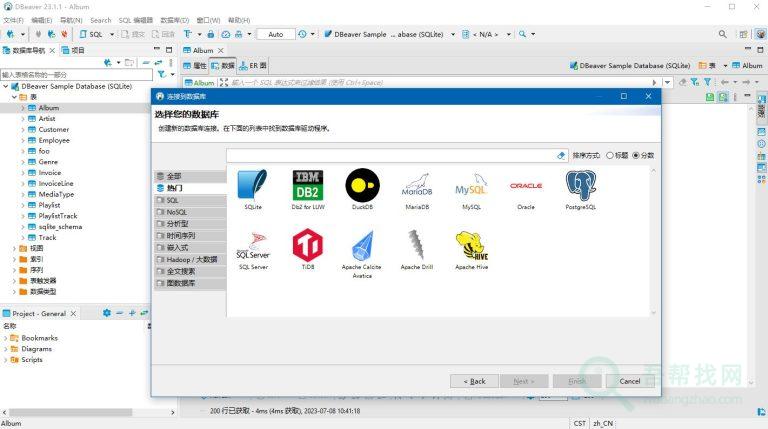Select the TiDB database icon
Image resolution: width=768 pixels, height=429 pixels.
coord(307,246)
